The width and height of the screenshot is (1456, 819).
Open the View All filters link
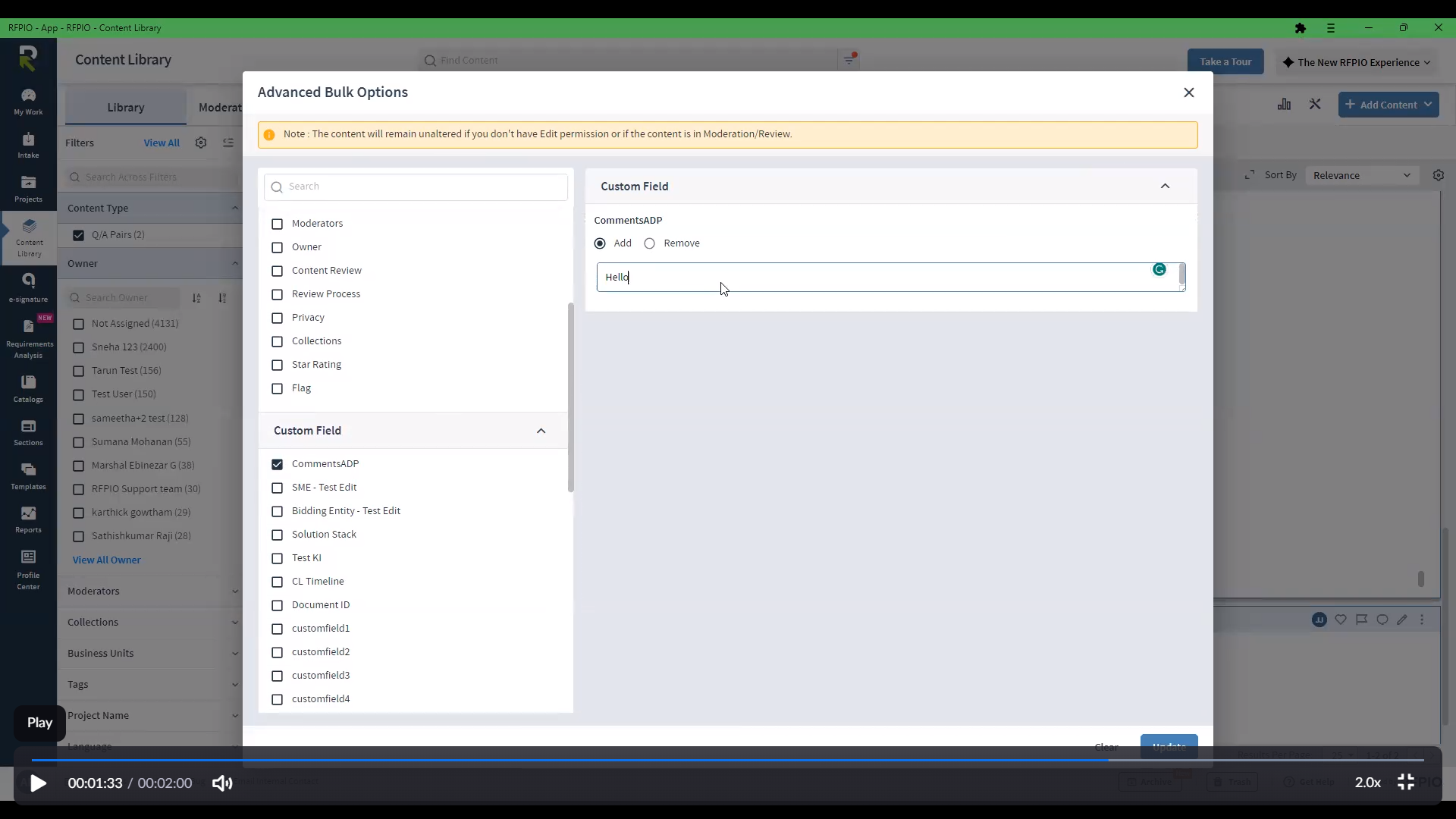[x=162, y=143]
